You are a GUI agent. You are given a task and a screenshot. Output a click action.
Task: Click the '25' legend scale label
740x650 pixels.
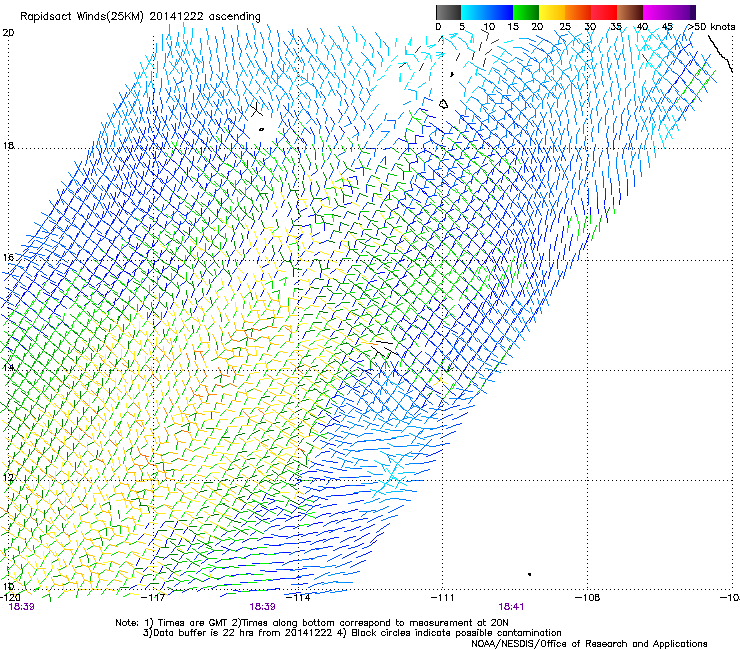[565, 27]
